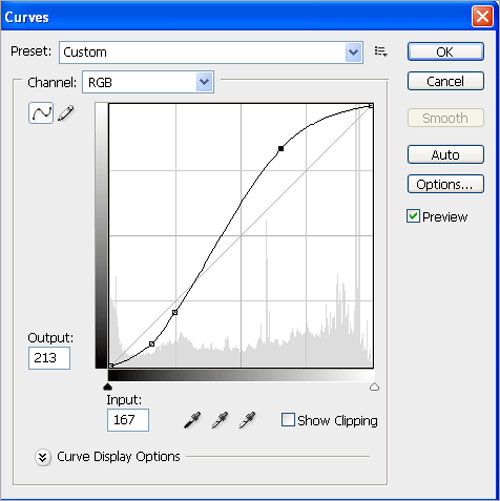Open the Channel dropdown showing RGB
500x501 pixels.
148,82
